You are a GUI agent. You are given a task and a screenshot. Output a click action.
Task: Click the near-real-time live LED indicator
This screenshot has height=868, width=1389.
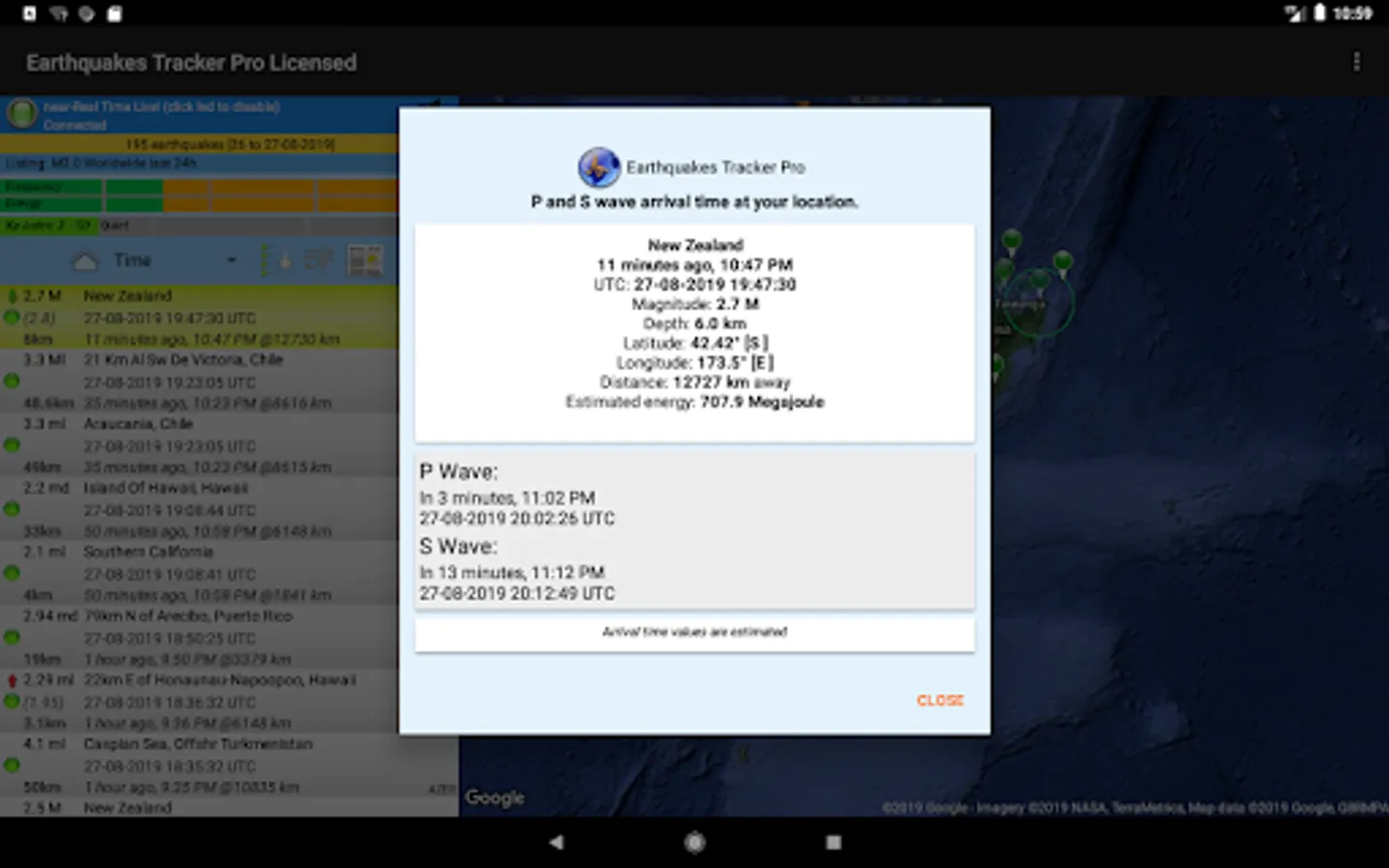(20, 115)
